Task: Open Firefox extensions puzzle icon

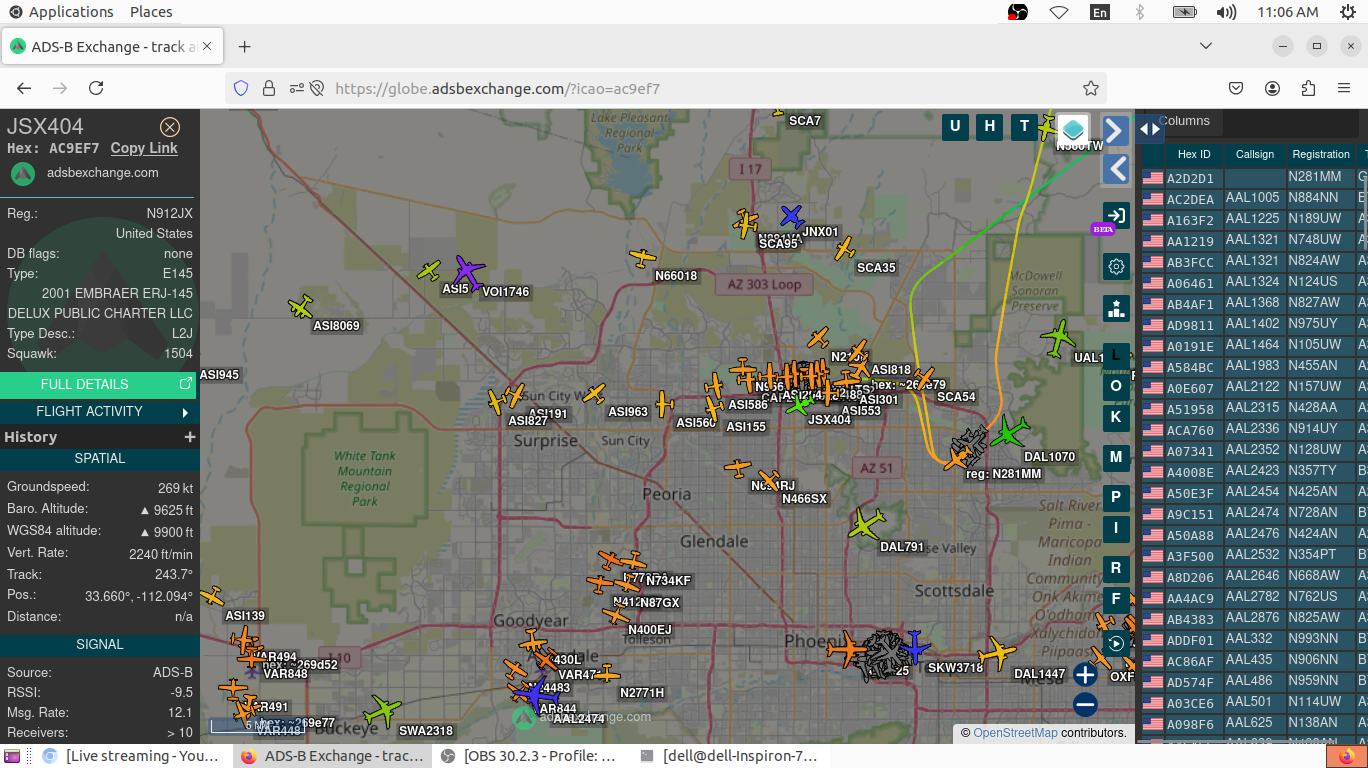Action: 1308,88
